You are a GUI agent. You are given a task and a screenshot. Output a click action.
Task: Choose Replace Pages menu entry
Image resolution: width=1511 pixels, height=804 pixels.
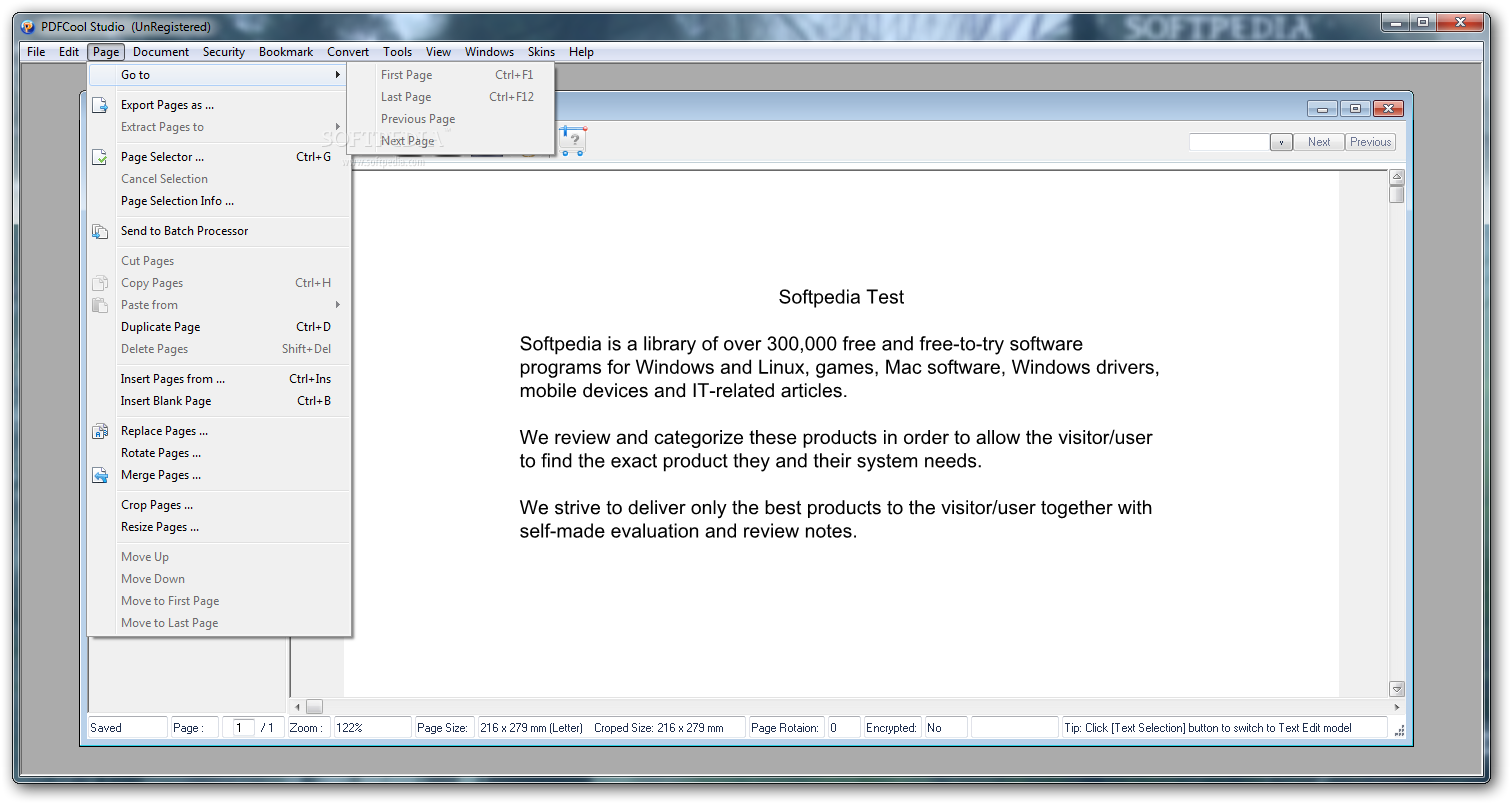(x=219, y=431)
